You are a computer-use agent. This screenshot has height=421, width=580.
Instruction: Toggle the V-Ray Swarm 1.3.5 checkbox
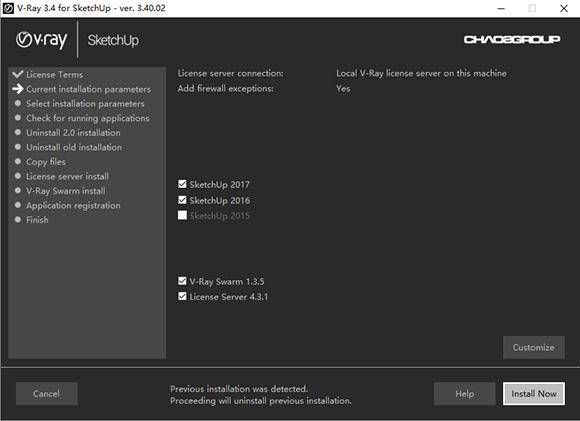[182, 281]
